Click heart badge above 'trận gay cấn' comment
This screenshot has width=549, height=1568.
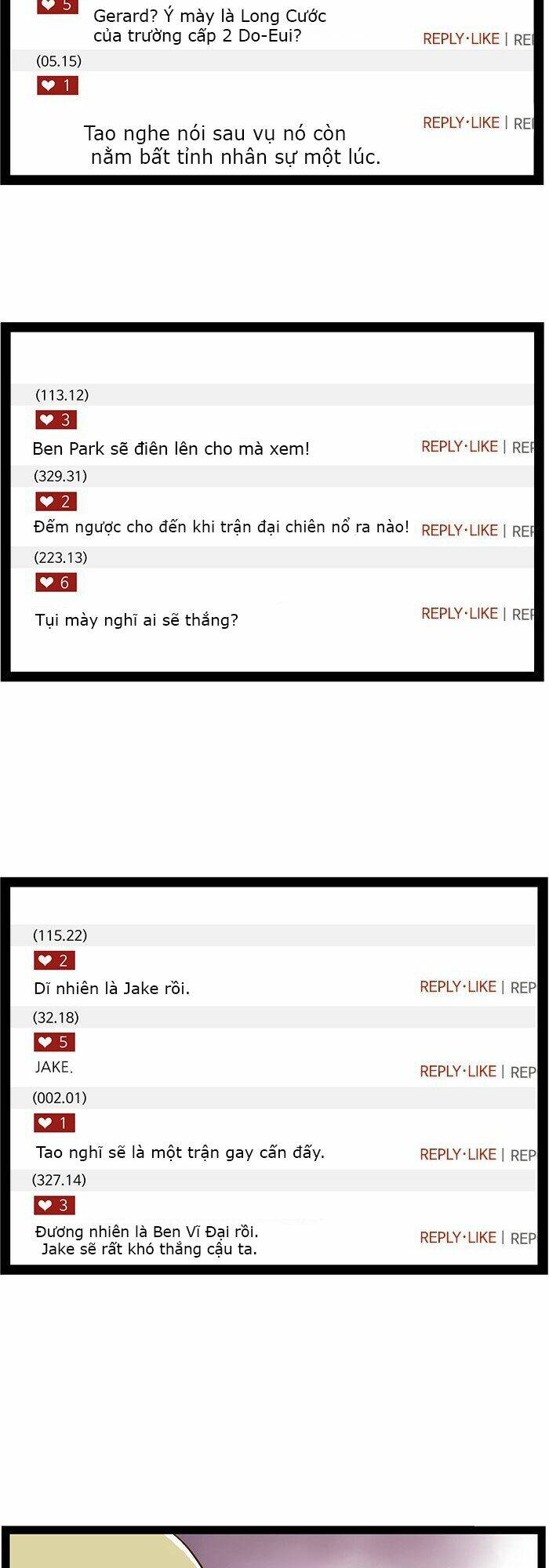coord(54,1123)
